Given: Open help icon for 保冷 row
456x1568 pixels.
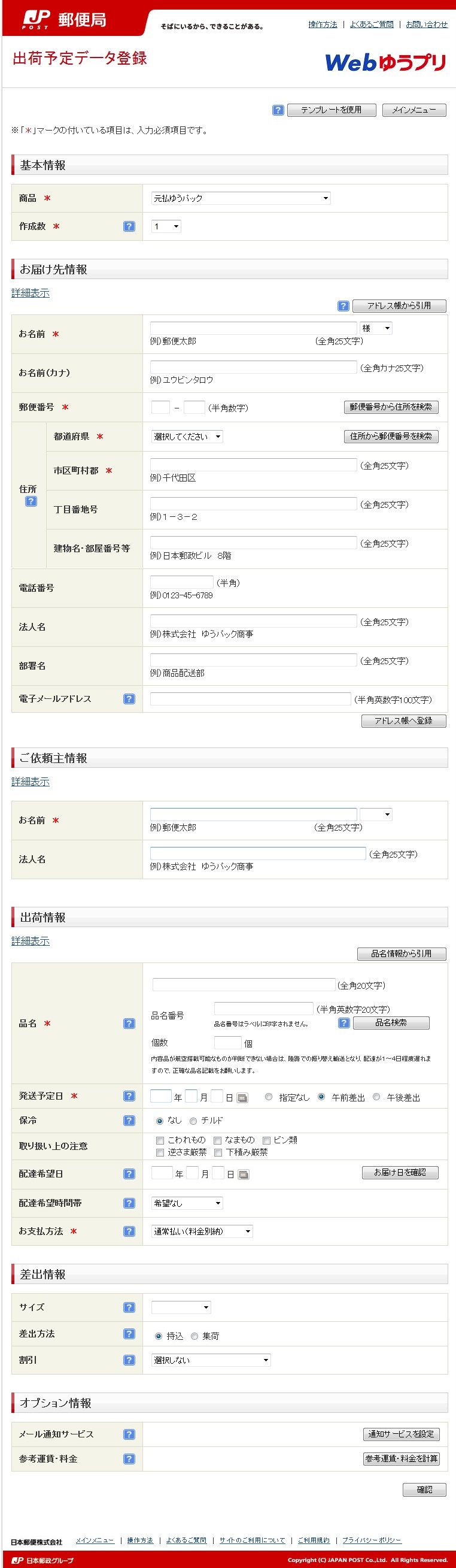Looking at the screenshot, I should pyautogui.click(x=129, y=1121).
